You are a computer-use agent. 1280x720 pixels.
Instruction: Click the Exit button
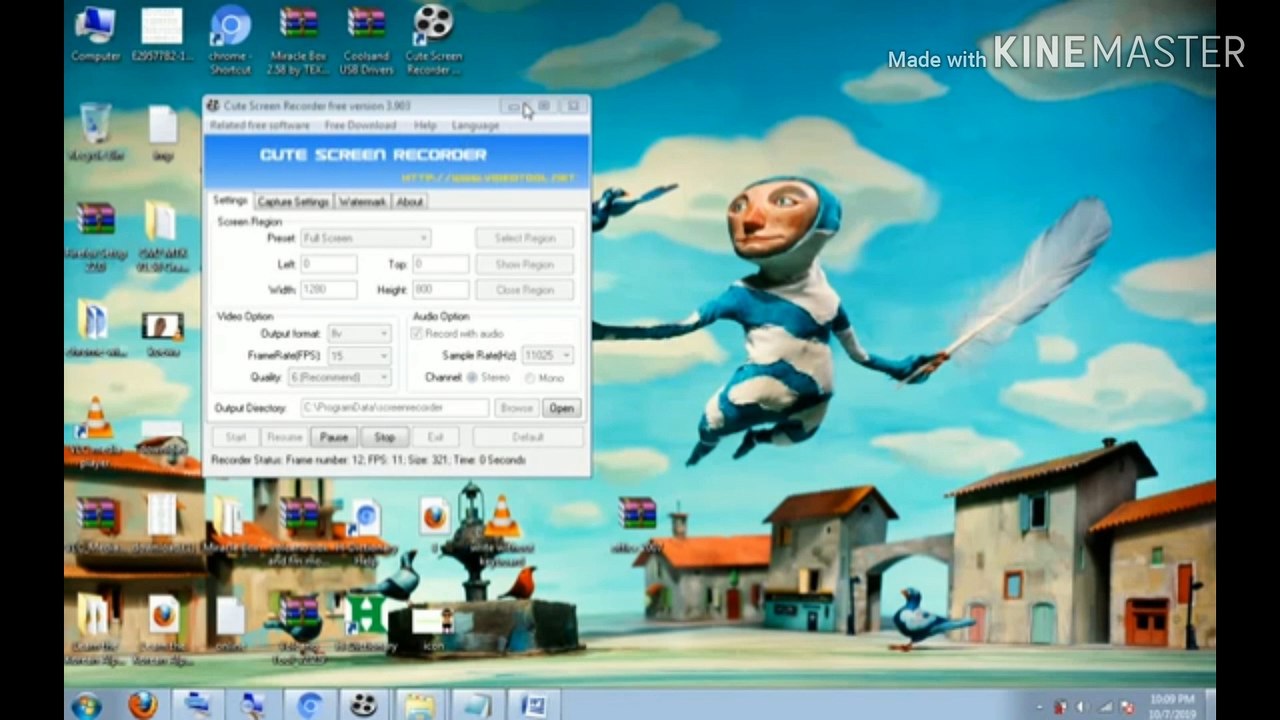(435, 437)
